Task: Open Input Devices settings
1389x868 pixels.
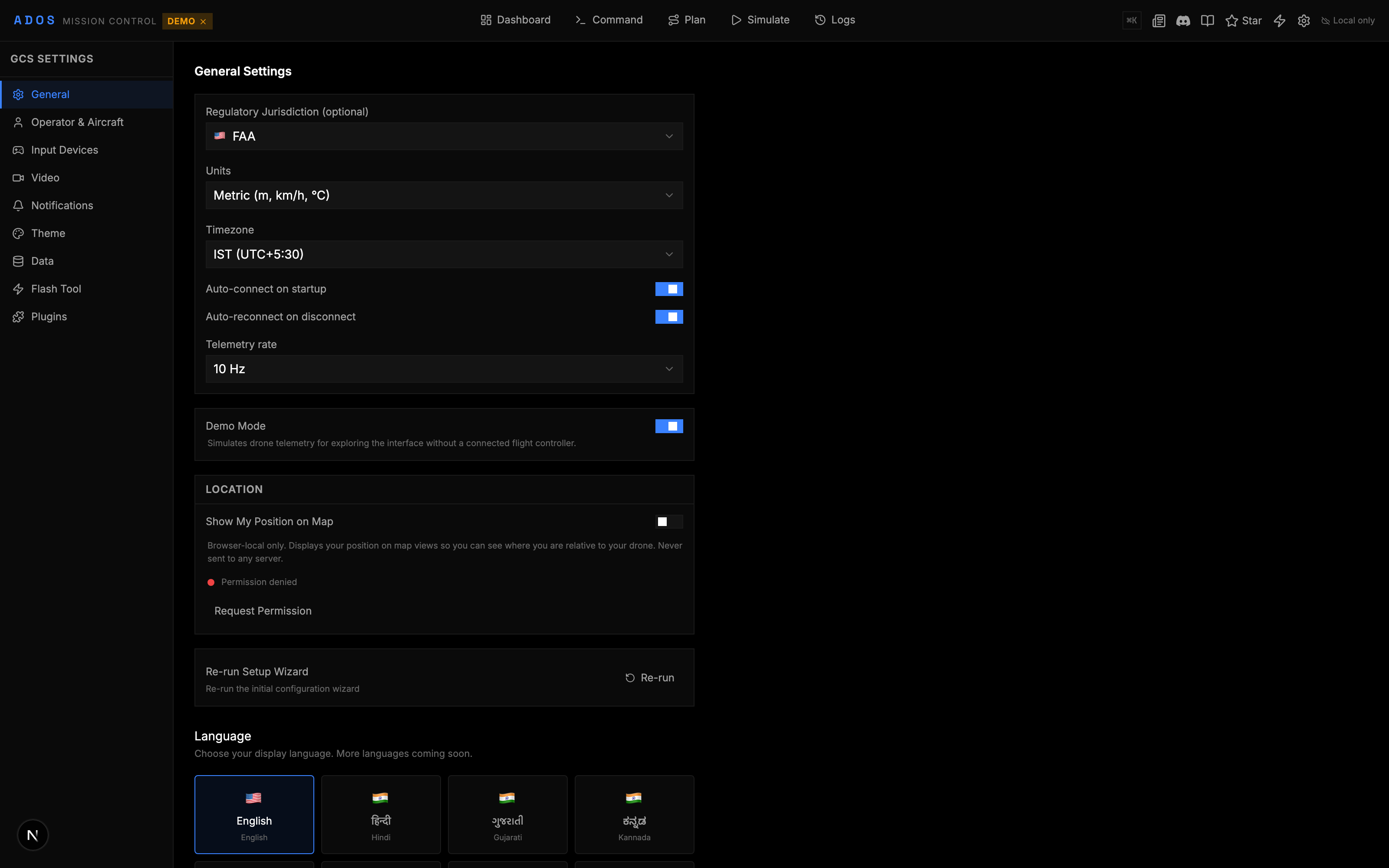Action: pyautogui.click(x=87, y=150)
